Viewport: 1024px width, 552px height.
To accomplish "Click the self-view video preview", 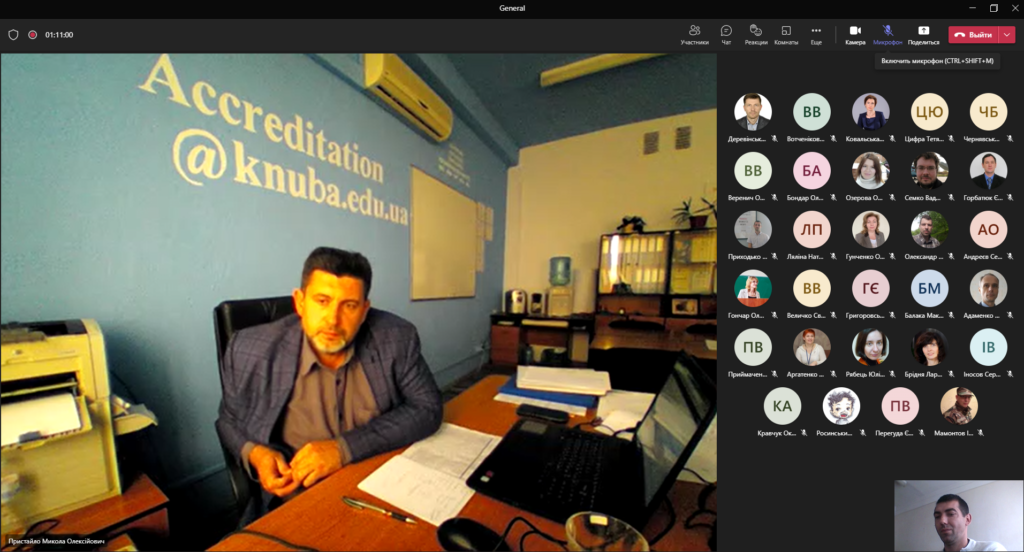I will (x=959, y=516).
